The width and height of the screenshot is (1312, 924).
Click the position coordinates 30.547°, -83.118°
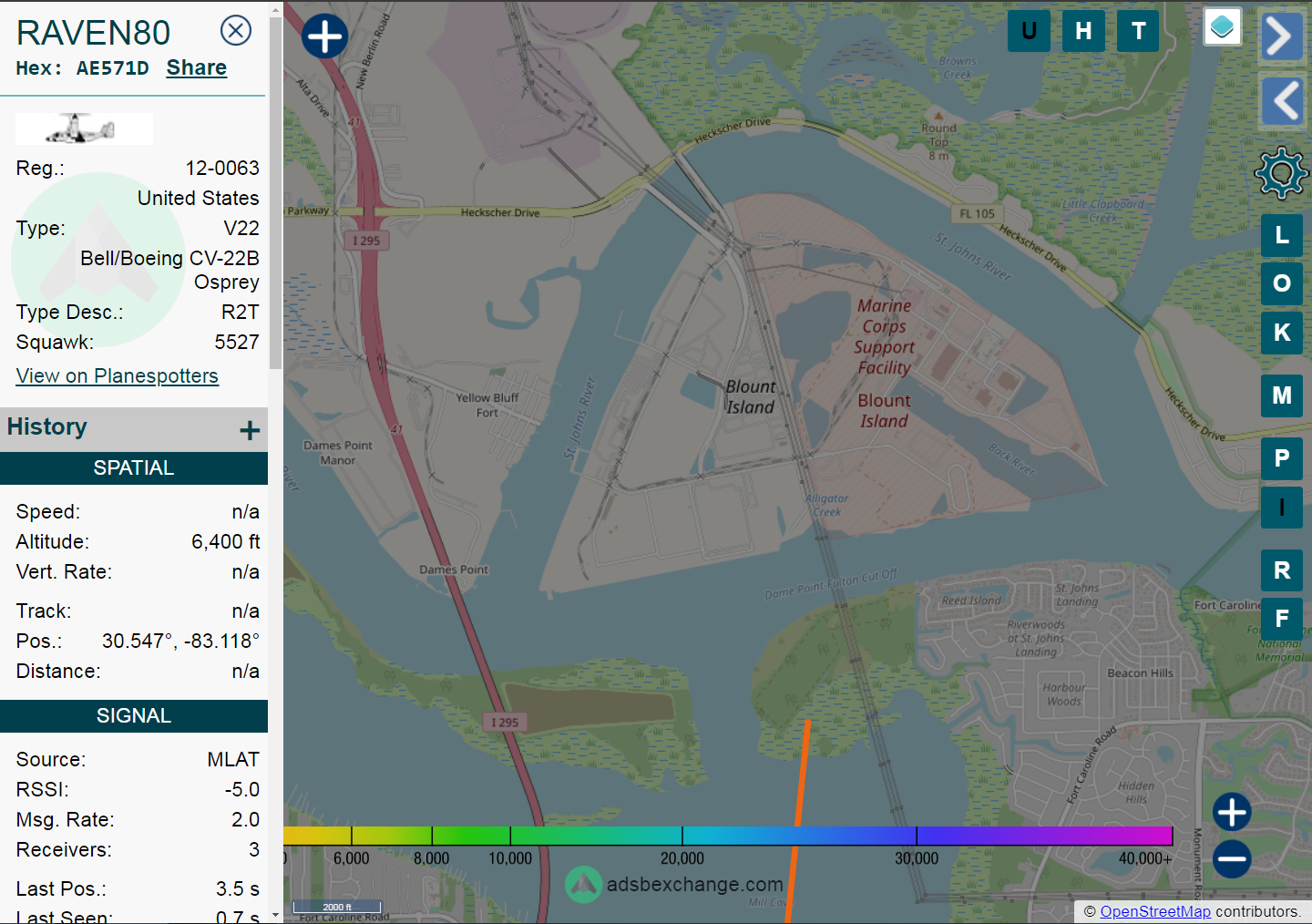[x=180, y=641]
